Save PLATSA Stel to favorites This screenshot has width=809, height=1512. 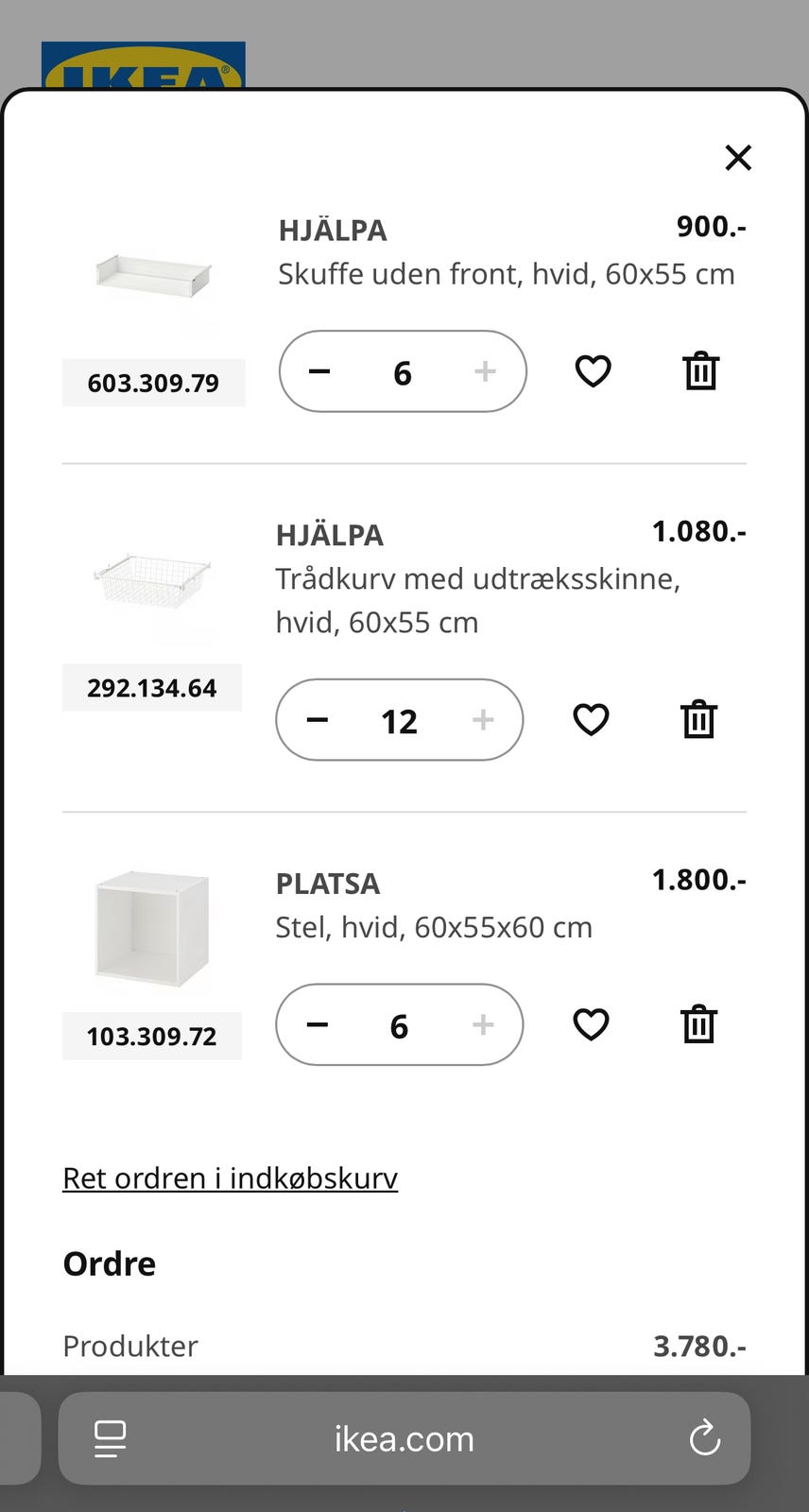pos(591,1024)
